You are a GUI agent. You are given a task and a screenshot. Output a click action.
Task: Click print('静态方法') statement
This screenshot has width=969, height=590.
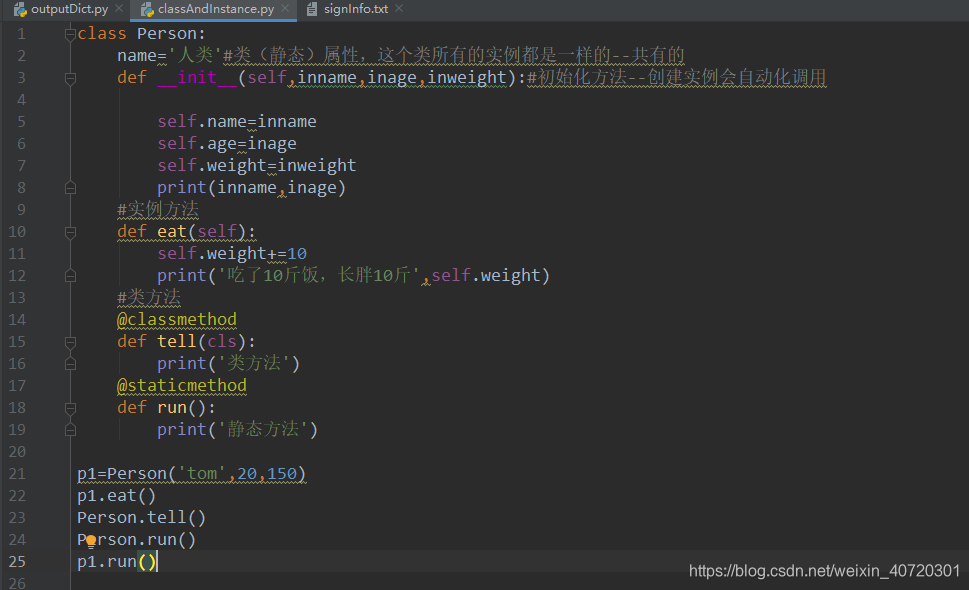click(237, 429)
